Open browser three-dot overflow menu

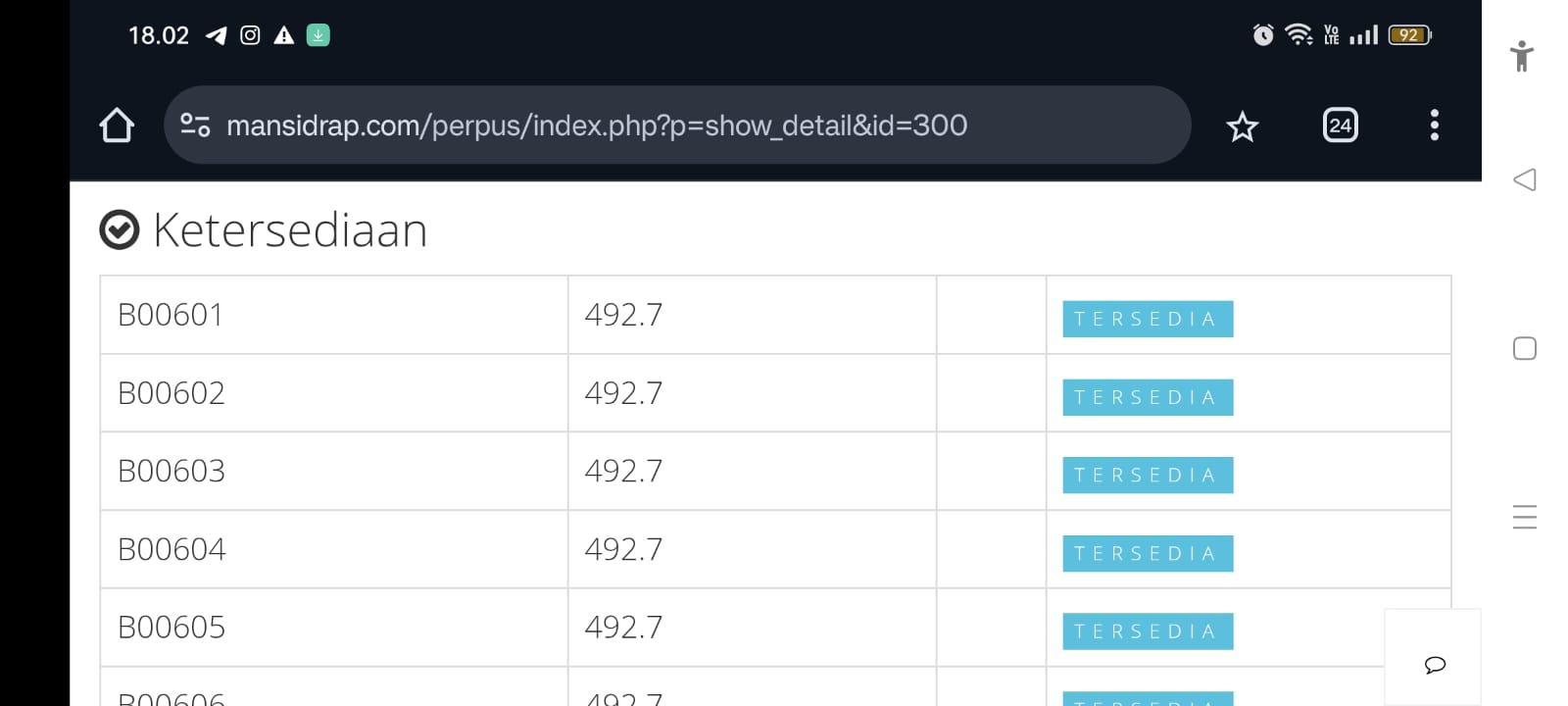1434,126
